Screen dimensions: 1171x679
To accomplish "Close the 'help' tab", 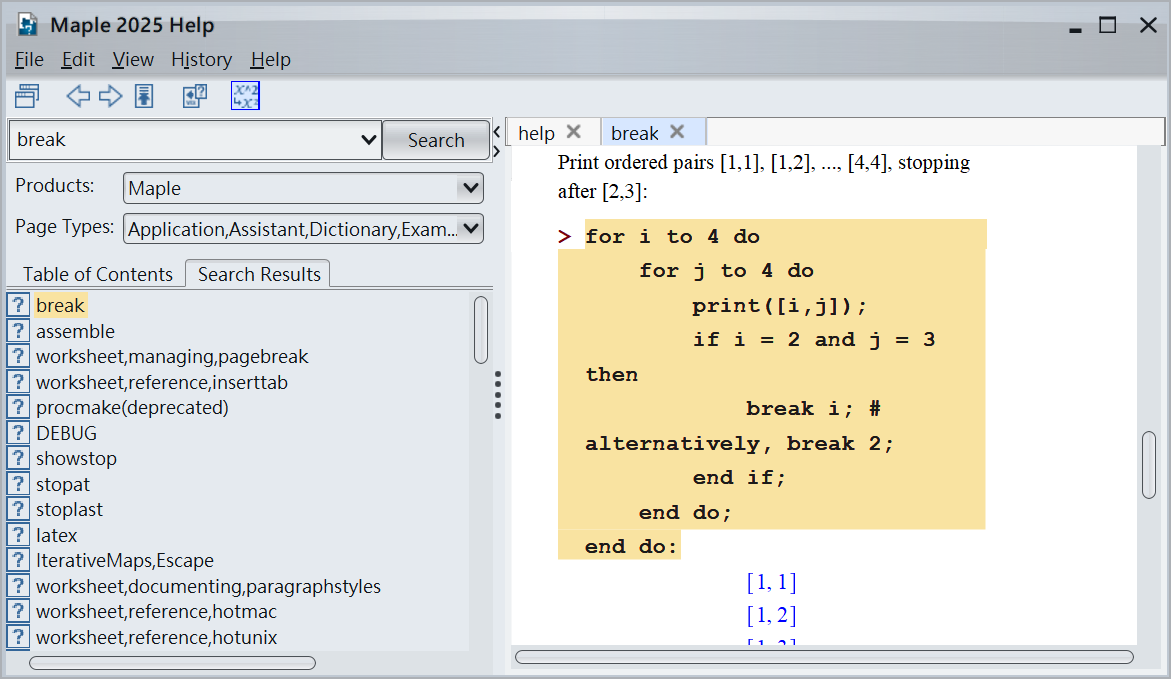I will coord(573,132).
